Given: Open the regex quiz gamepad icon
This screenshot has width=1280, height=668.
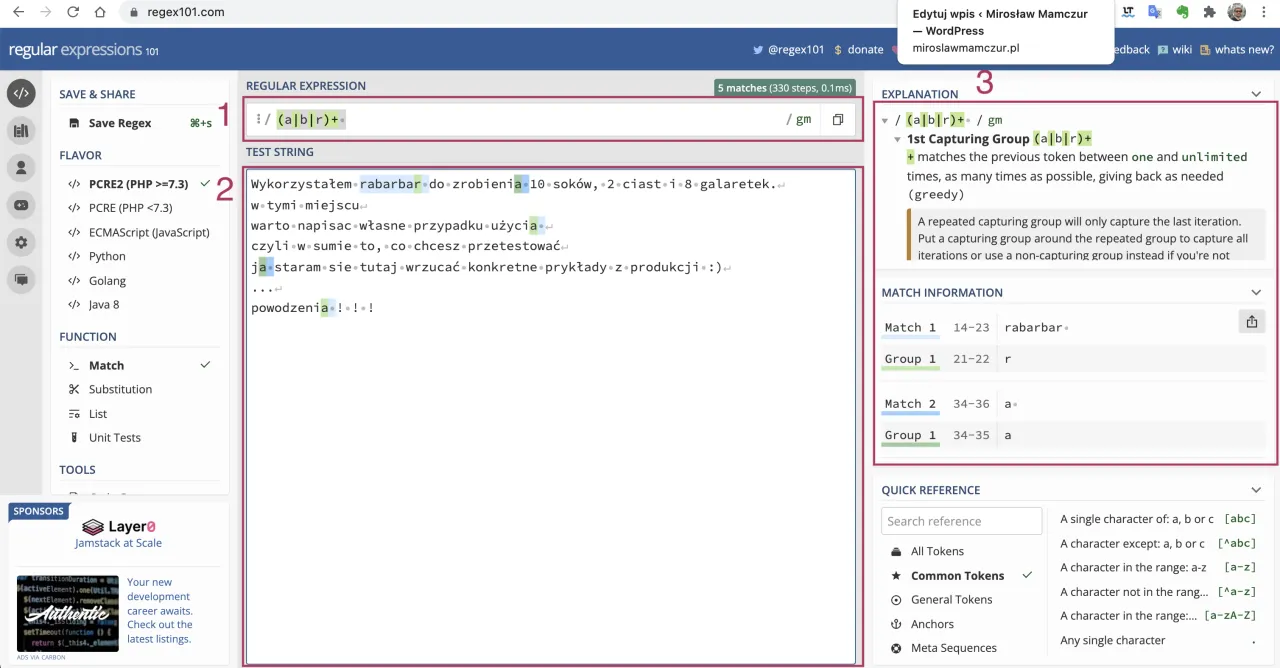Looking at the screenshot, I should click(x=20, y=205).
